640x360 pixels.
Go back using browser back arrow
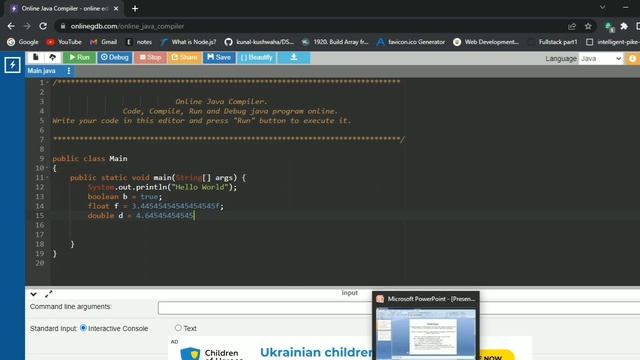click(x=11, y=26)
